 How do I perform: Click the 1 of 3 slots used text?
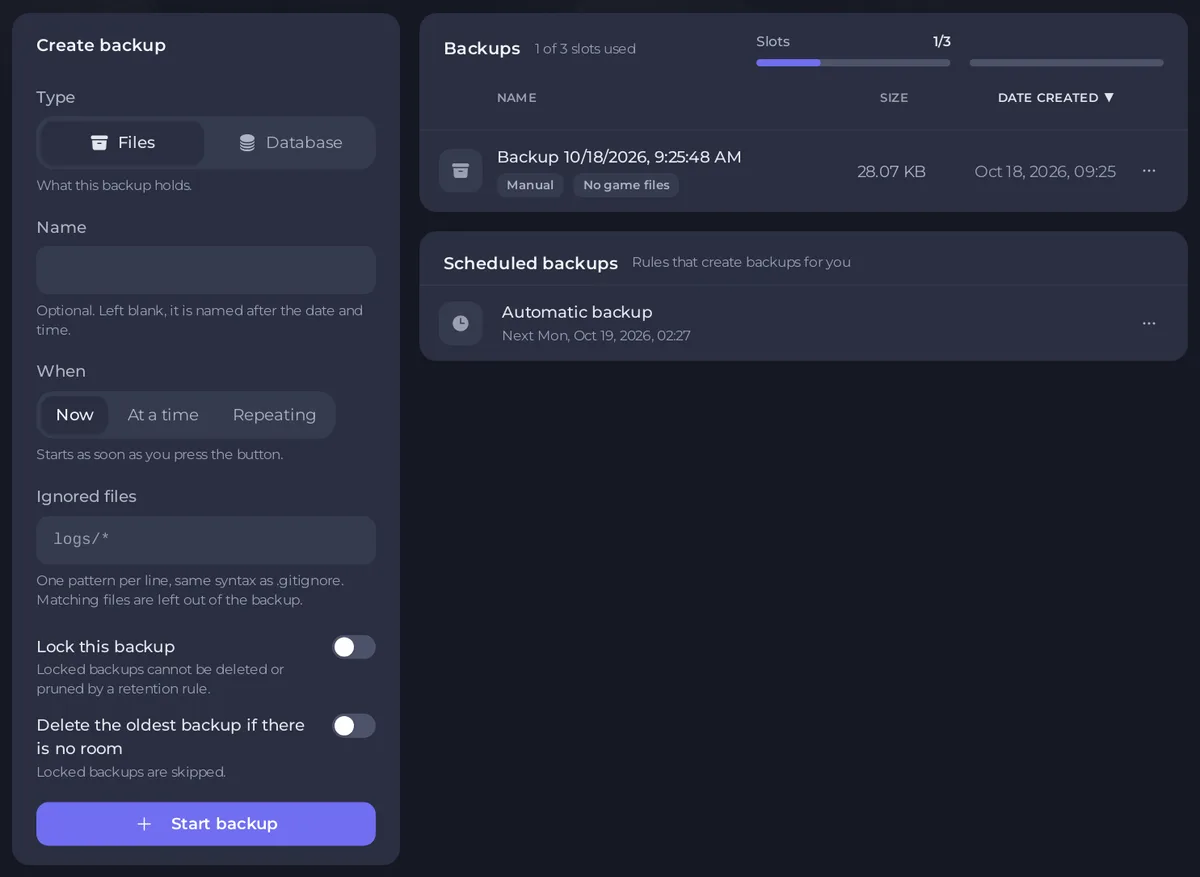[585, 49]
